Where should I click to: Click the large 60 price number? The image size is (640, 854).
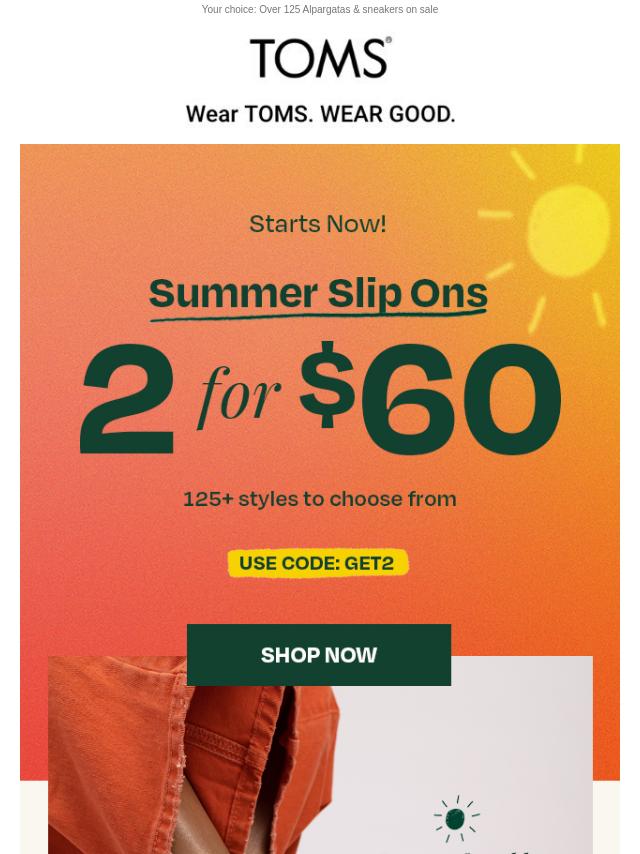461,399
